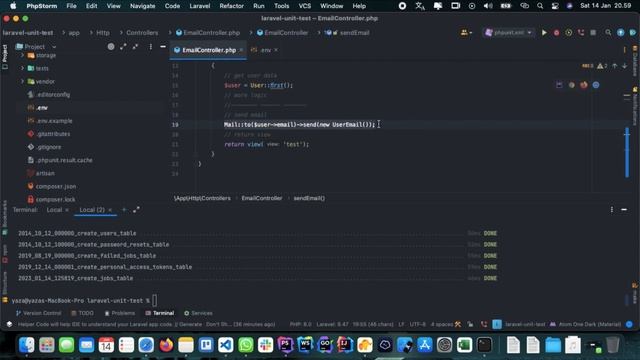
Task: Open the Code With Me users icon
Action: 466,33
